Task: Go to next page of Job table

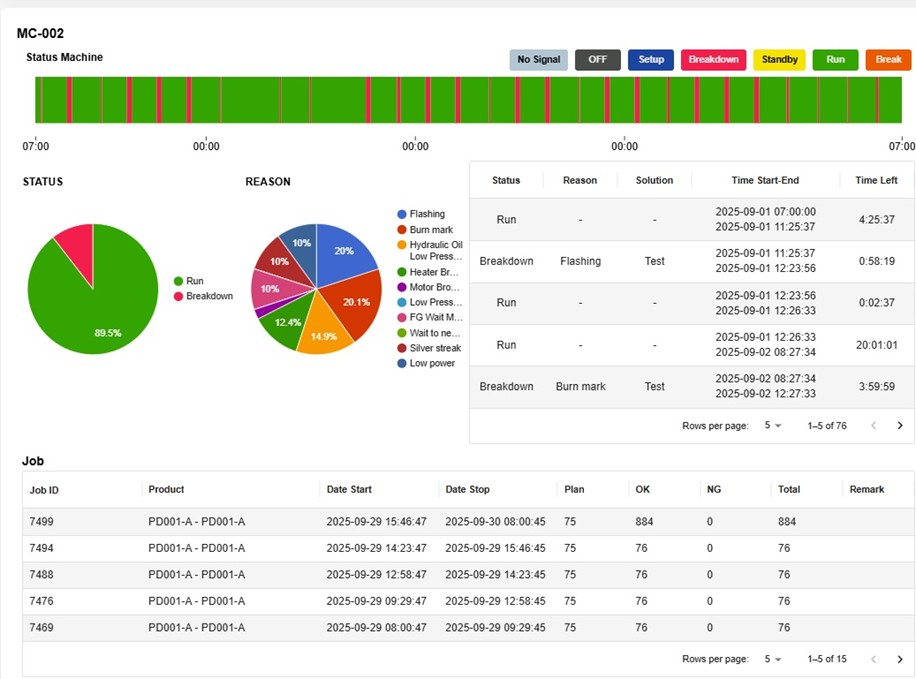Action: click(899, 659)
